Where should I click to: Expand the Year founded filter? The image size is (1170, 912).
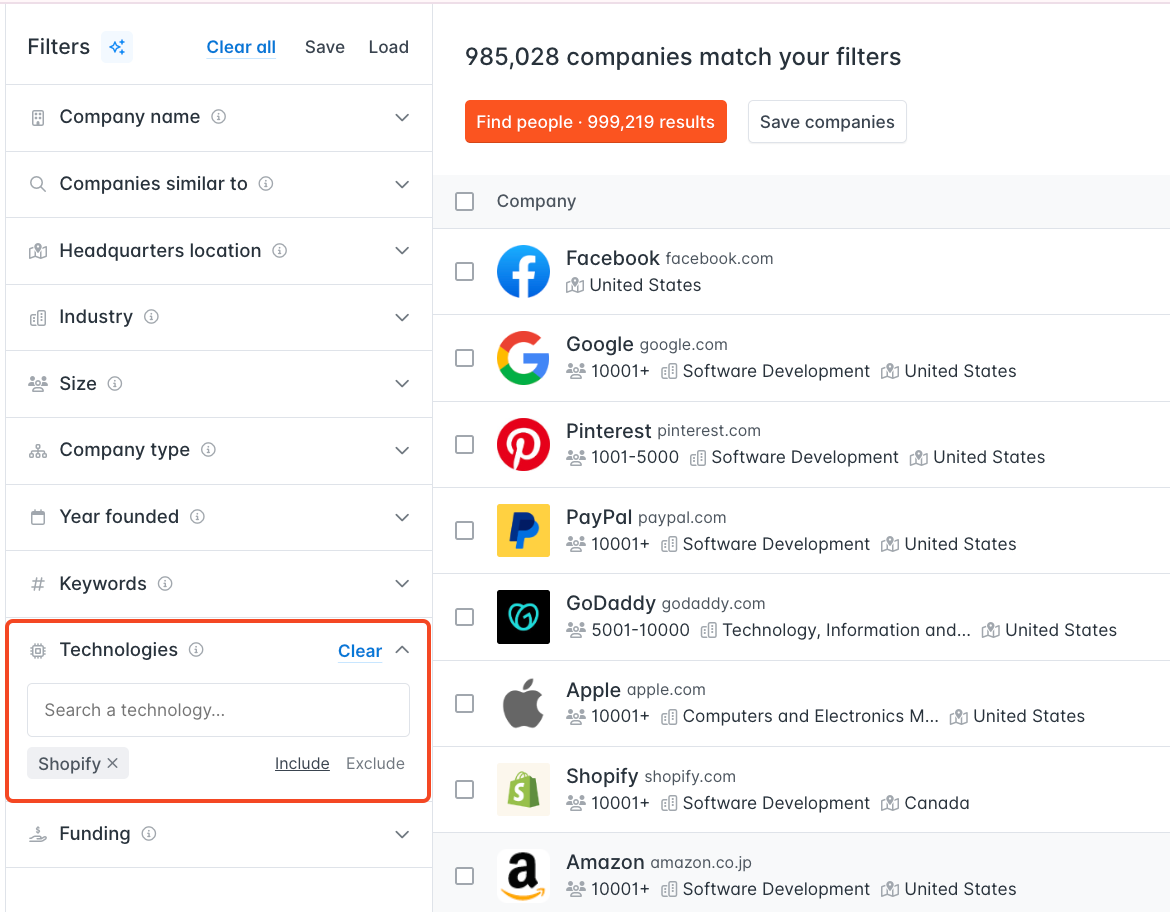[x=402, y=517]
